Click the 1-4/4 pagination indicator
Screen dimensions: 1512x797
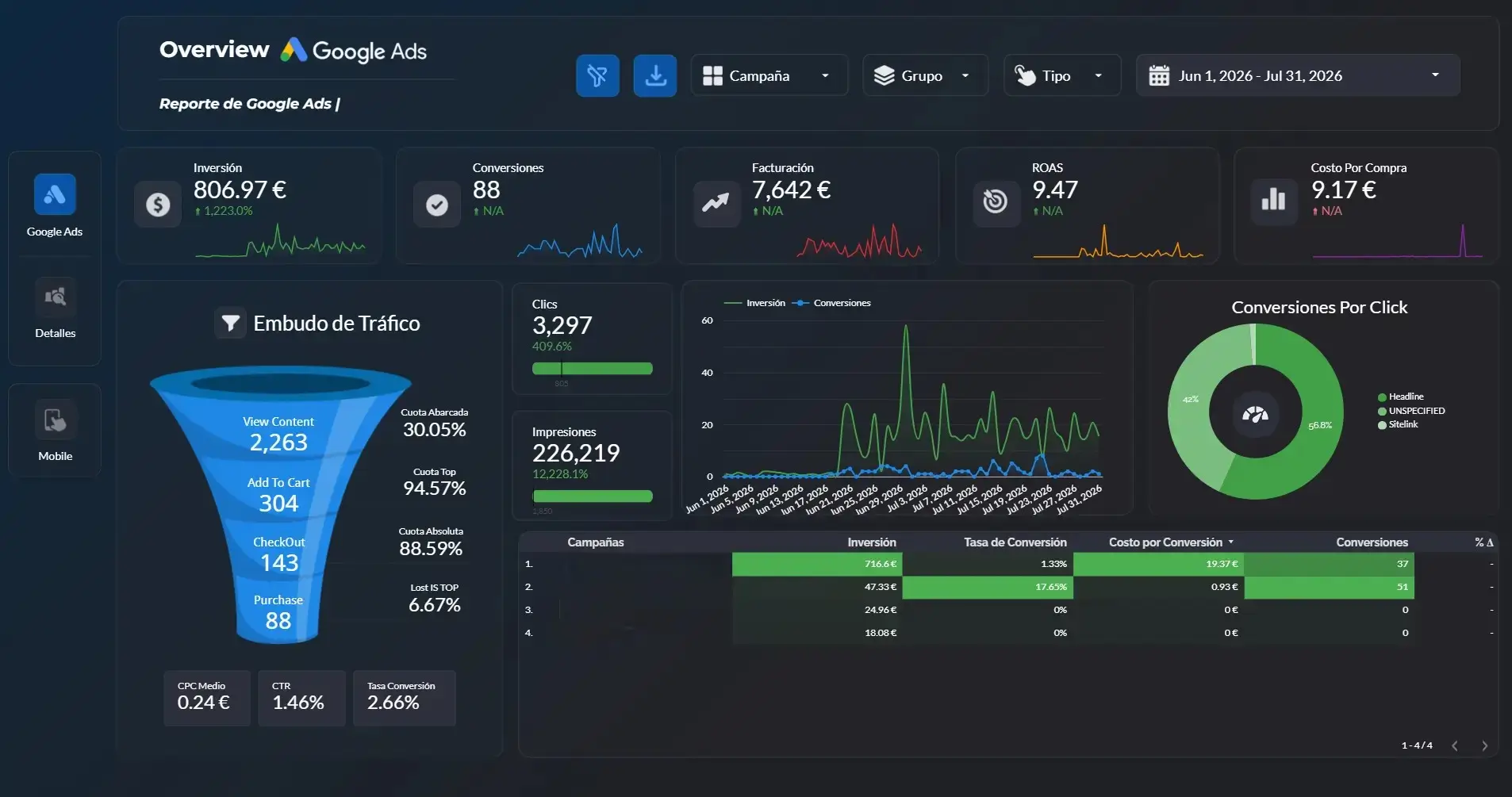pyautogui.click(x=1417, y=745)
